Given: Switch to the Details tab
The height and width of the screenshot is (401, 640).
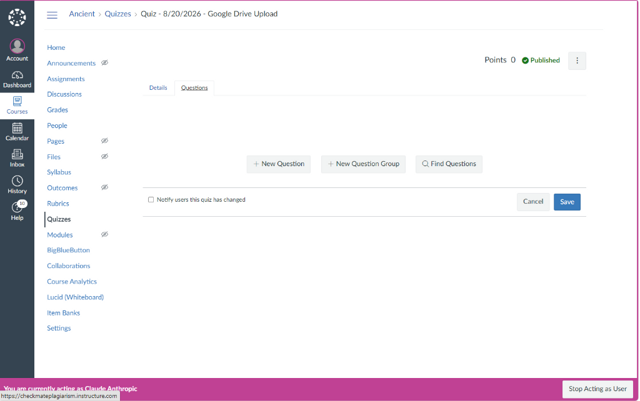Looking at the screenshot, I should click(x=158, y=88).
